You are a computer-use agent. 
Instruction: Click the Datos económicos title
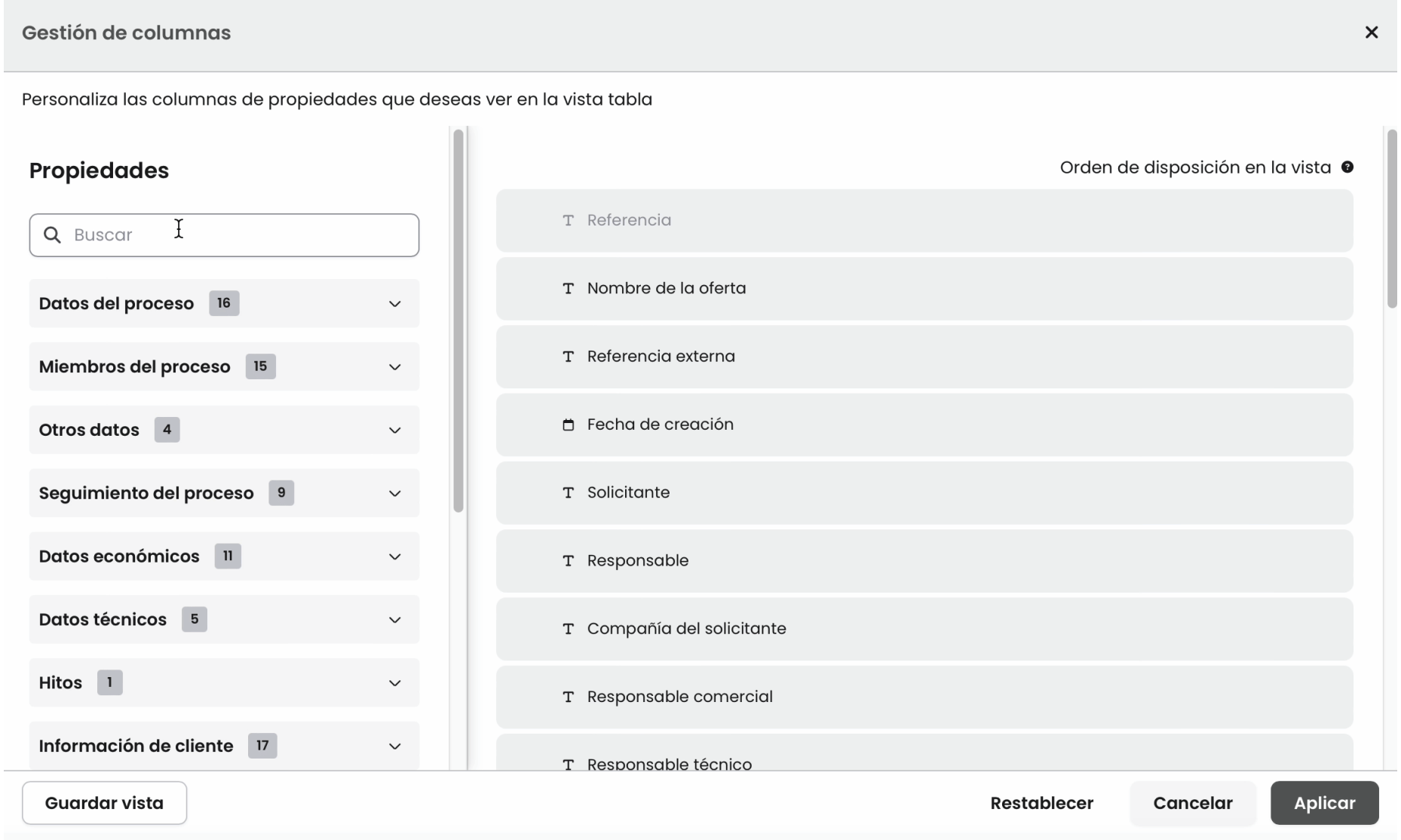click(119, 556)
